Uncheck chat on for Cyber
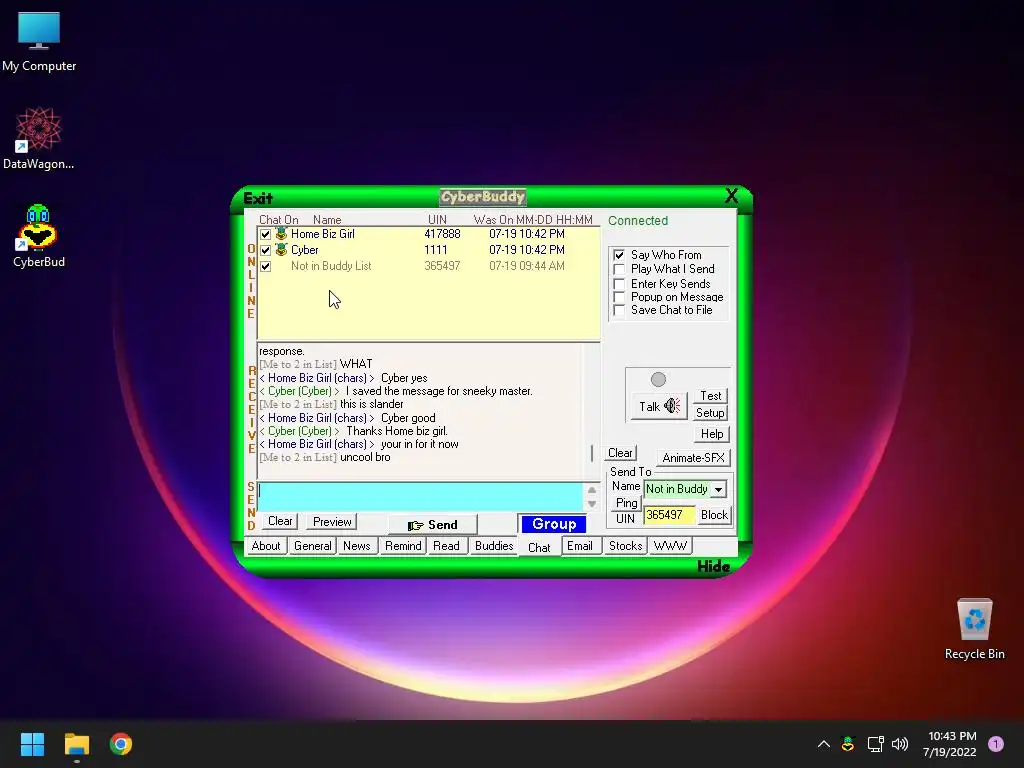This screenshot has height=768, width=1024. [x=265, y=250]
